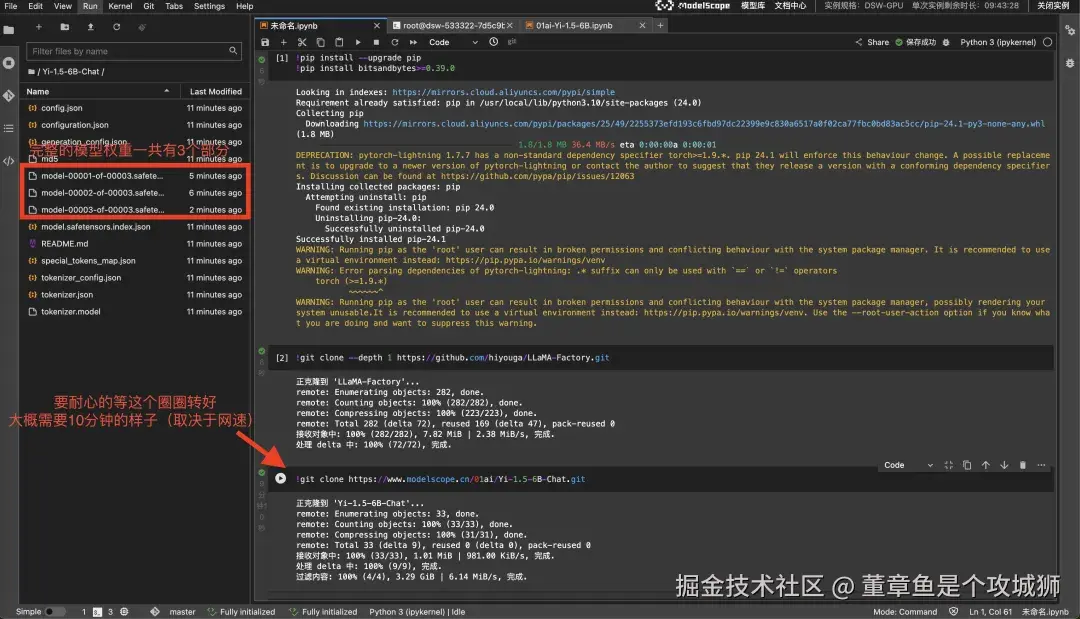Open the Git sidebar panel icon

[8, 96]
